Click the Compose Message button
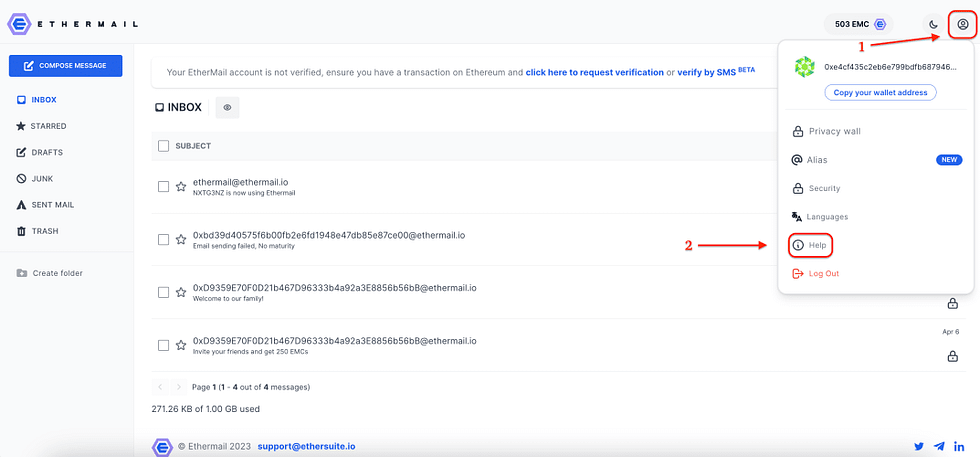980x457 pixels. (66, 66)
